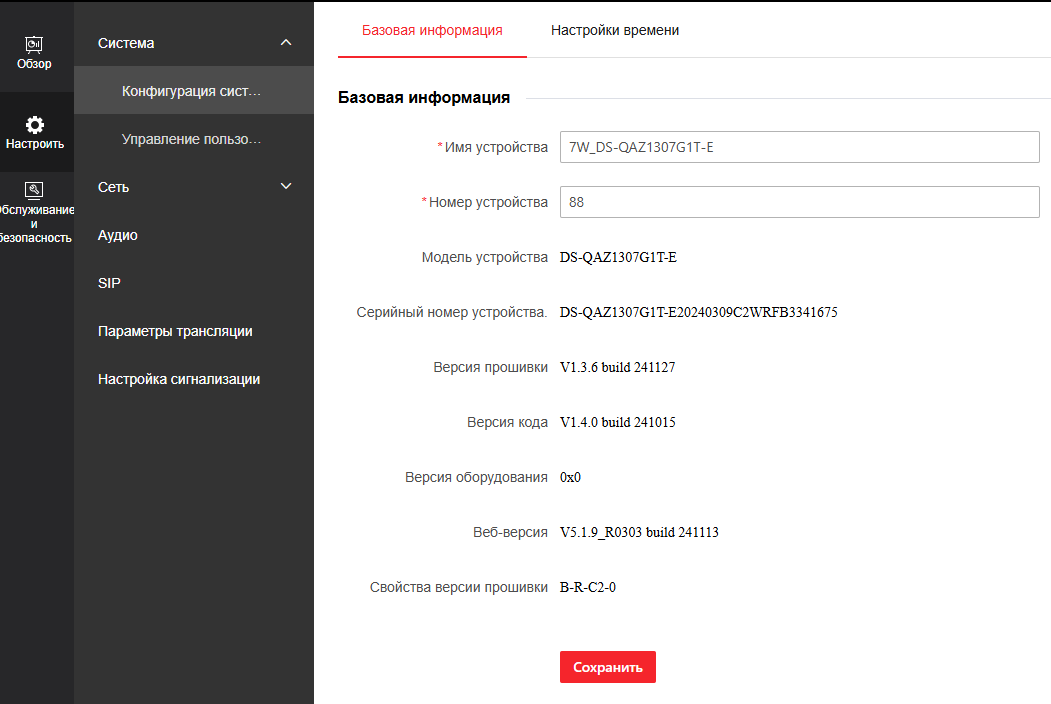
Task: Expand the Сеть section chevron
Action: point(286,186)
